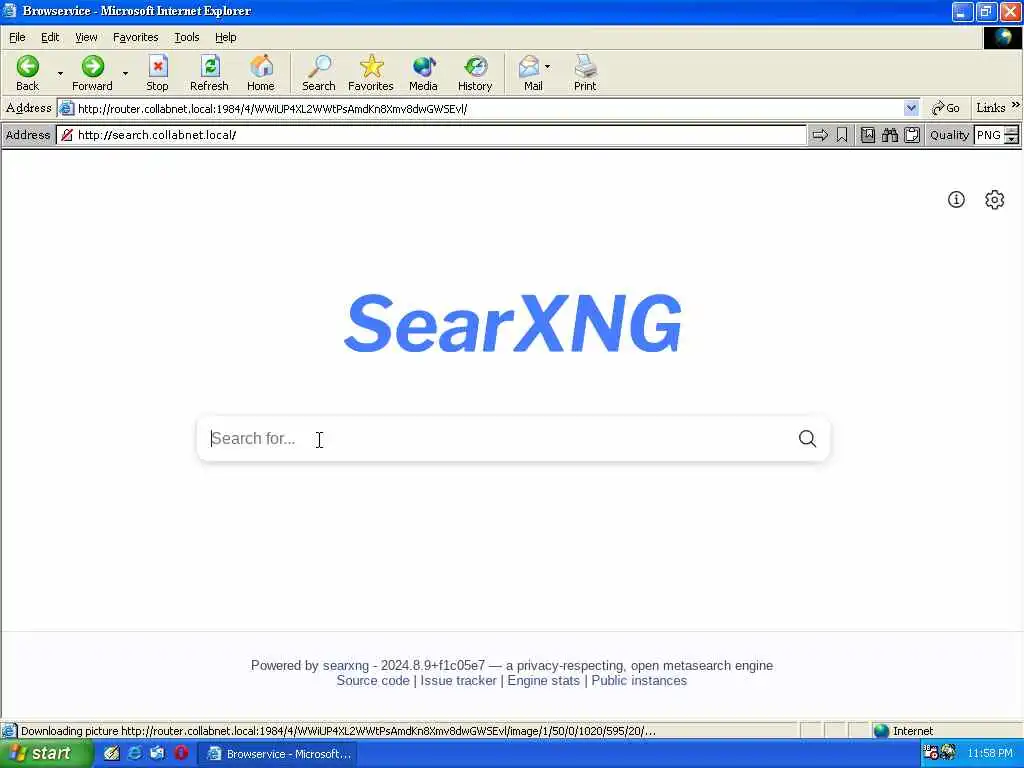Click the Go button beside address bar
1024x768 pixels.
pos(945,108)
